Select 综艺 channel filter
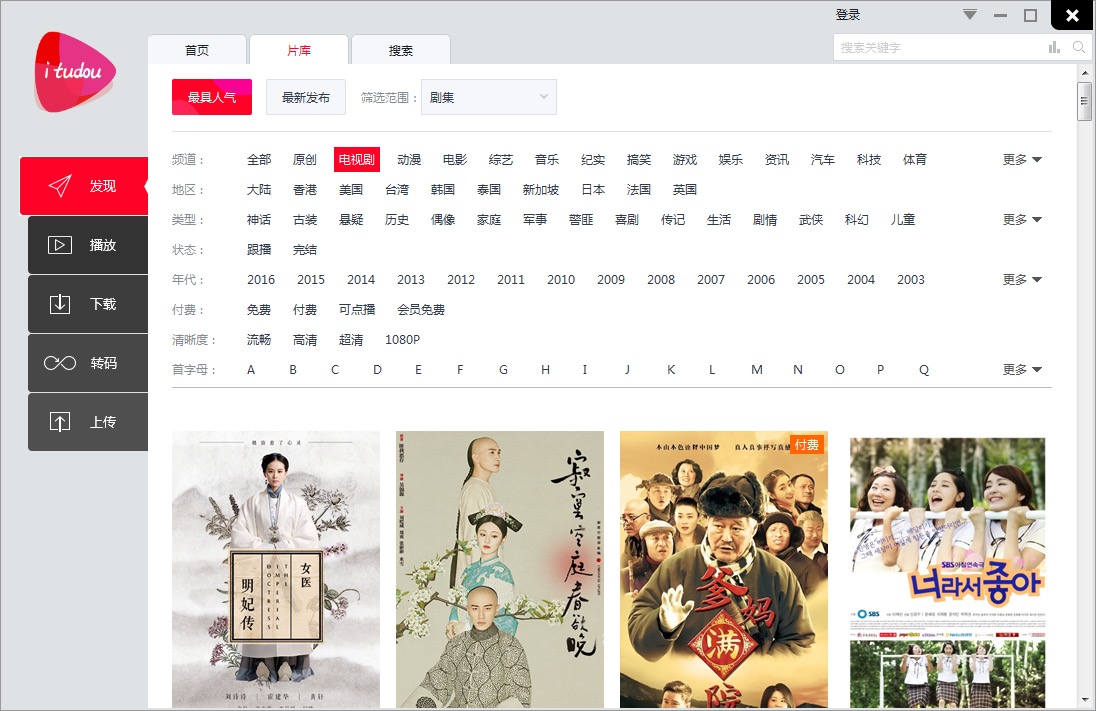 pyautogui.click(x=500, y=159)
